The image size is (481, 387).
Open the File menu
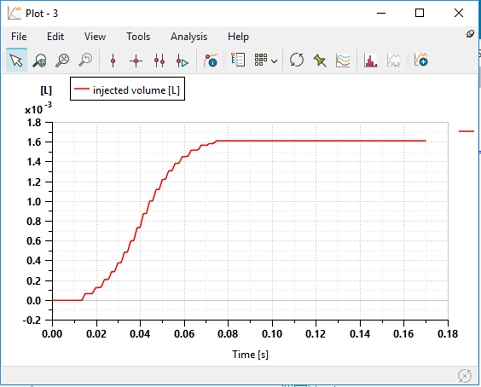click(19, 36)
